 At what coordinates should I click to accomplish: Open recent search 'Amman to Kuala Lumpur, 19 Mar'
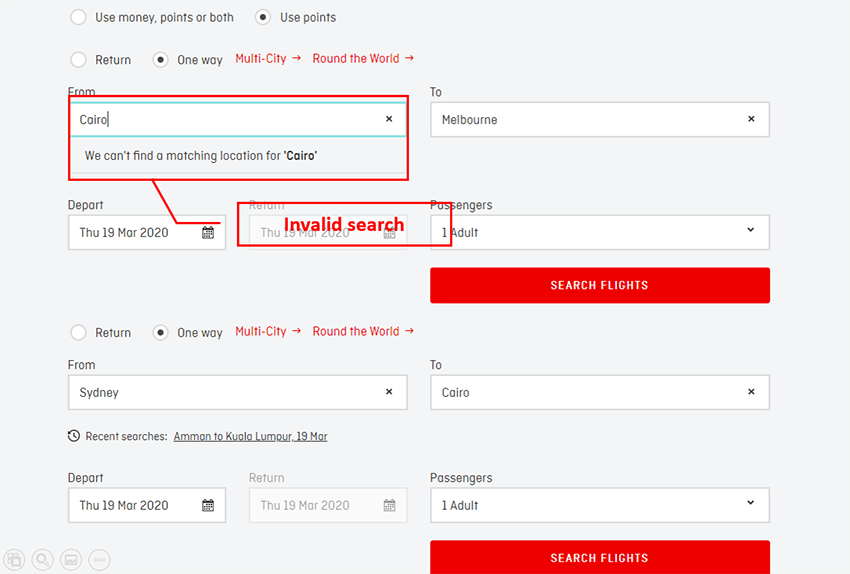(x=250, y=436)
